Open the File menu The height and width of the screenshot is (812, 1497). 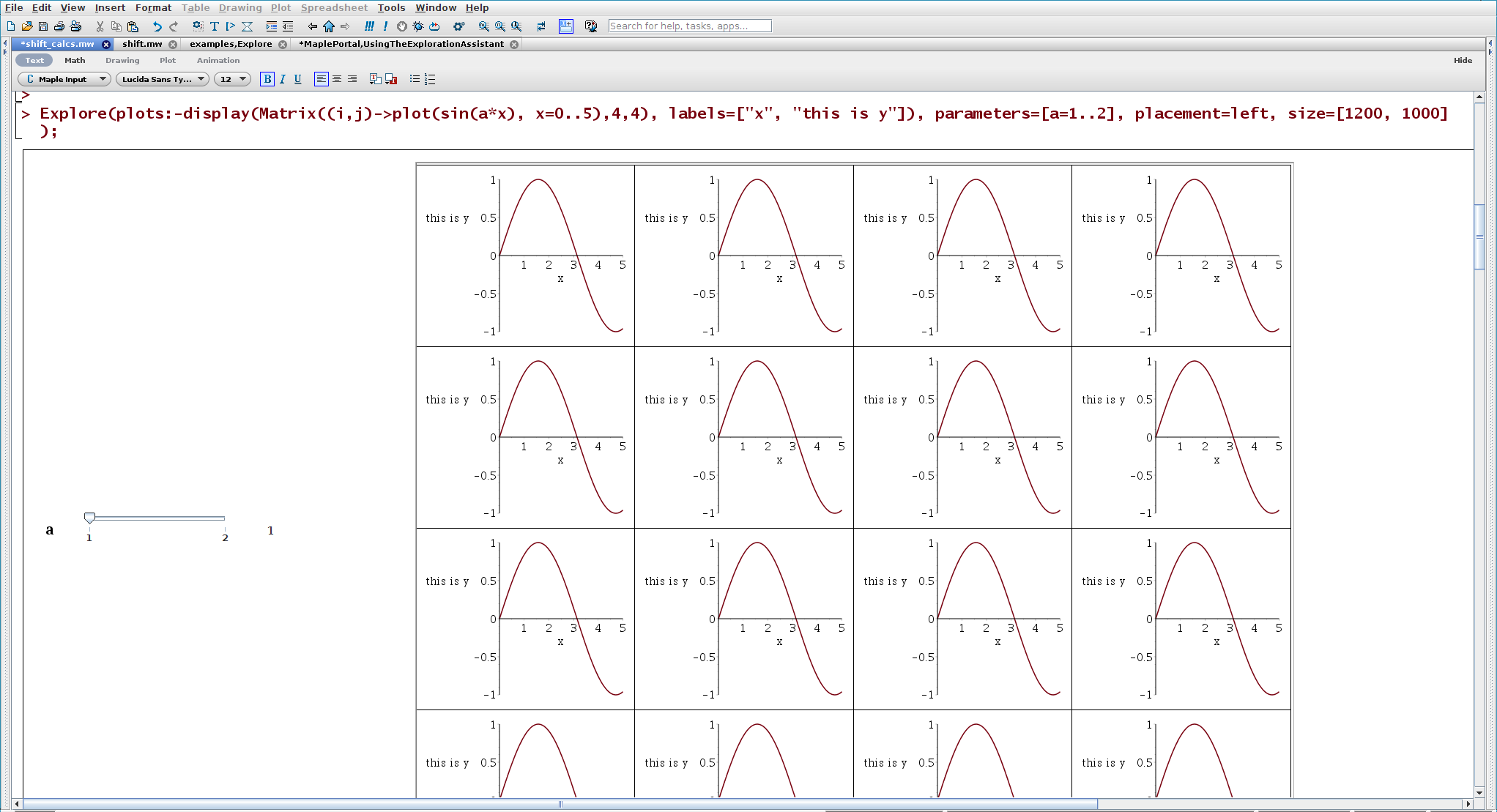[14, 7]
